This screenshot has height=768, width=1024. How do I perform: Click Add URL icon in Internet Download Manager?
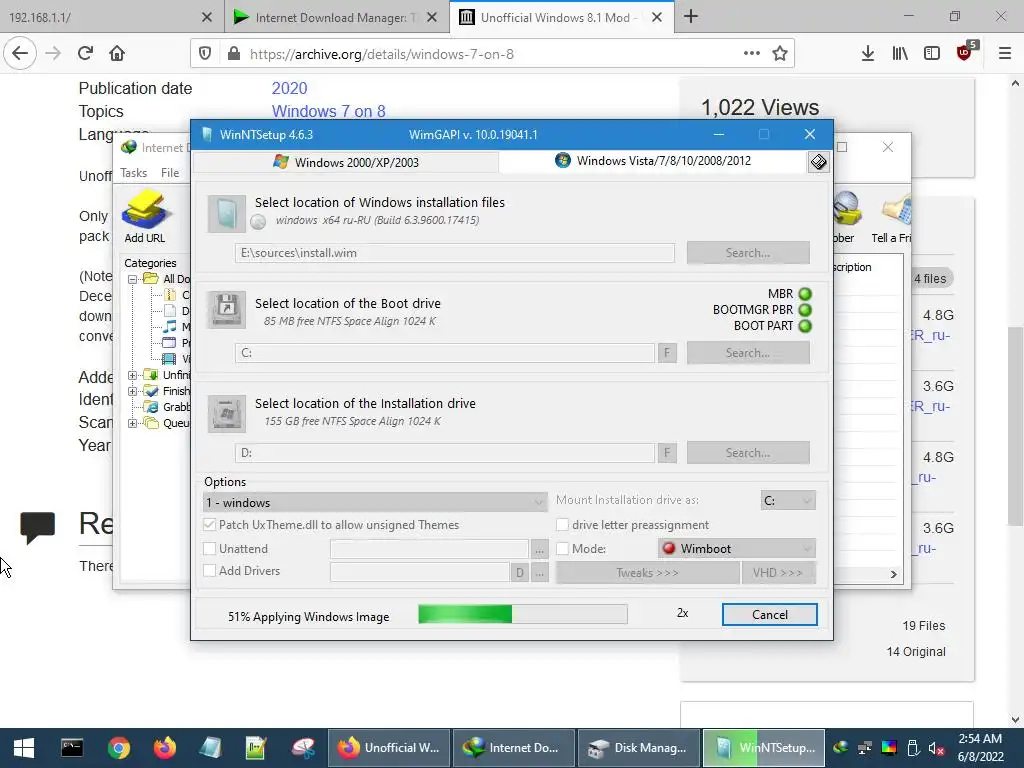[x=145, y=217]
